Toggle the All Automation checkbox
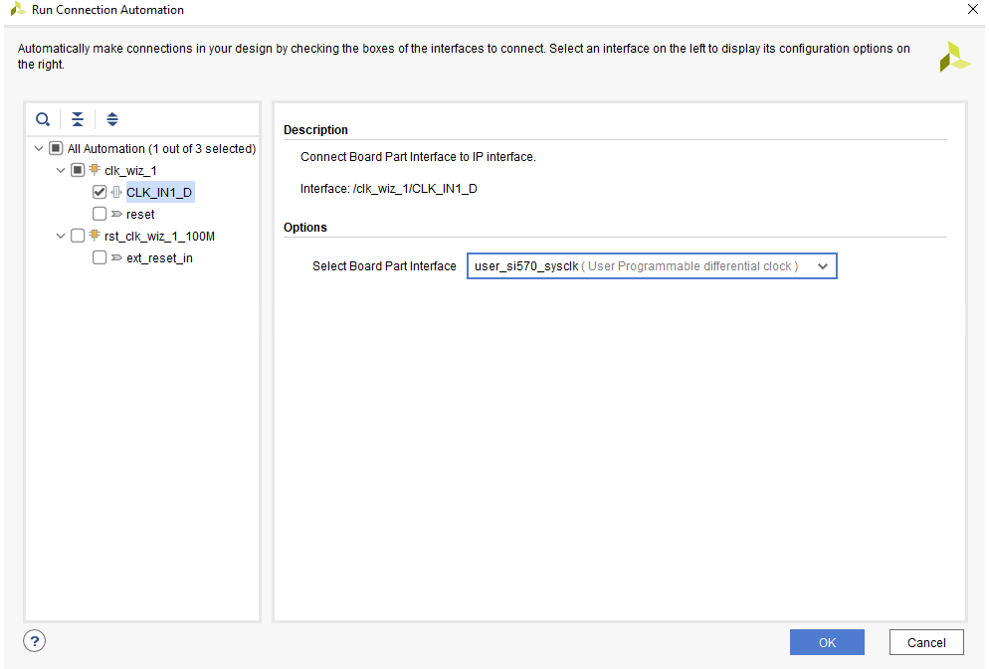The width and height of the screenshot is (989, 669). coord(56,148)
